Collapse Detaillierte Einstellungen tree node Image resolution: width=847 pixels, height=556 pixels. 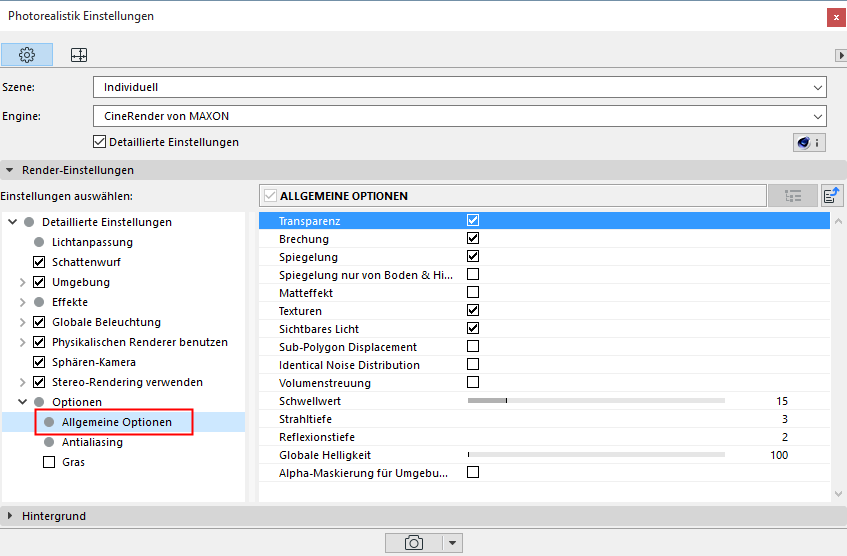[13, 222]
